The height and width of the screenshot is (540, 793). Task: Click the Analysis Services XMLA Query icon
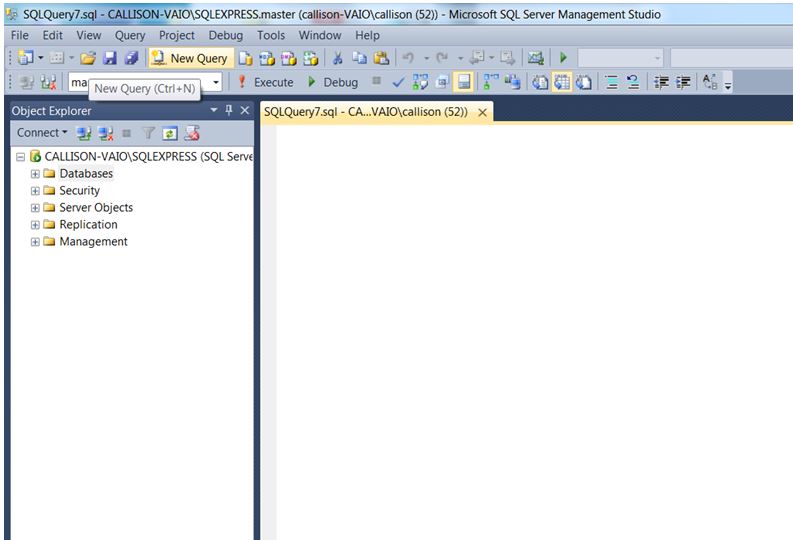tap(311, 58)
